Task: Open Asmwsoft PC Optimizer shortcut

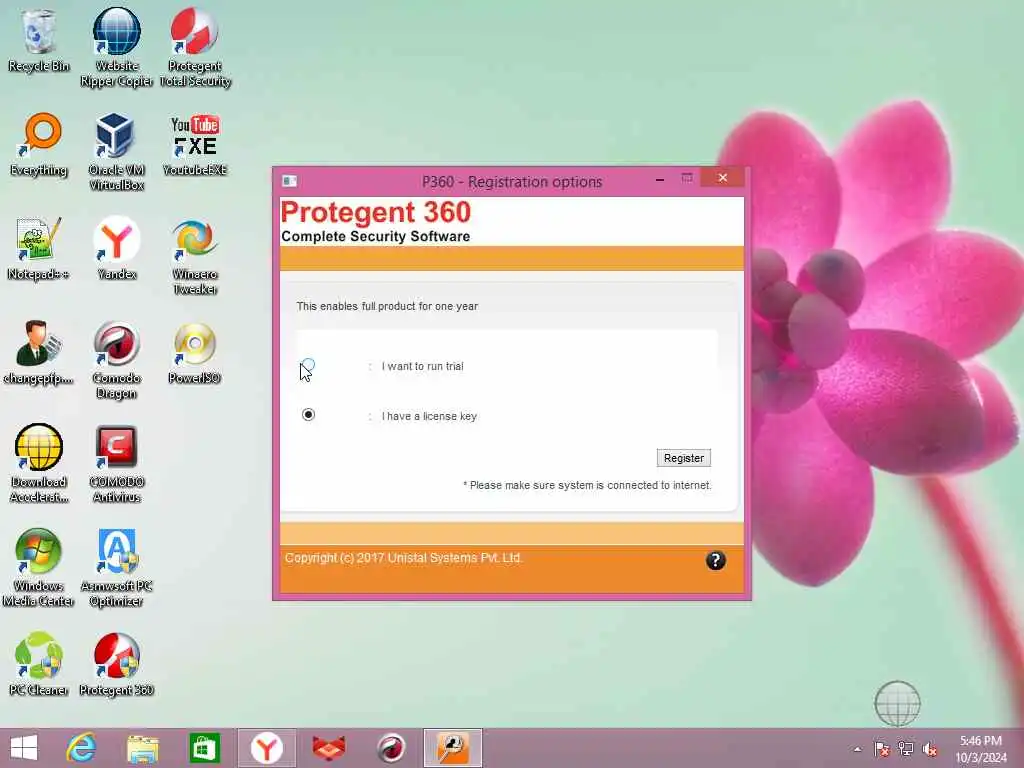Action: pyautogui.click(x=116, y=567)
